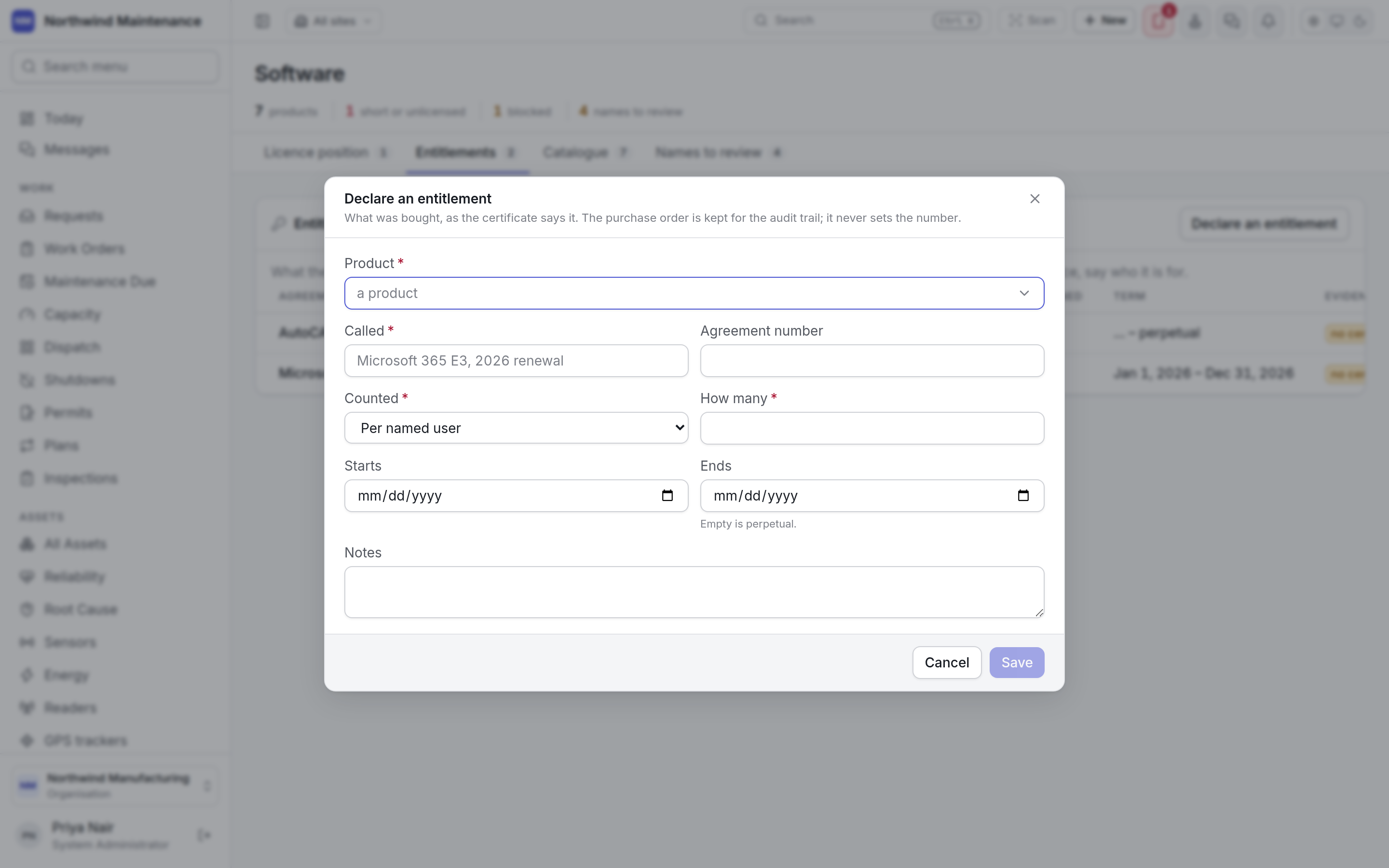Open Today in sidebar
This screenshot has height=868, width=1389.
115,118
